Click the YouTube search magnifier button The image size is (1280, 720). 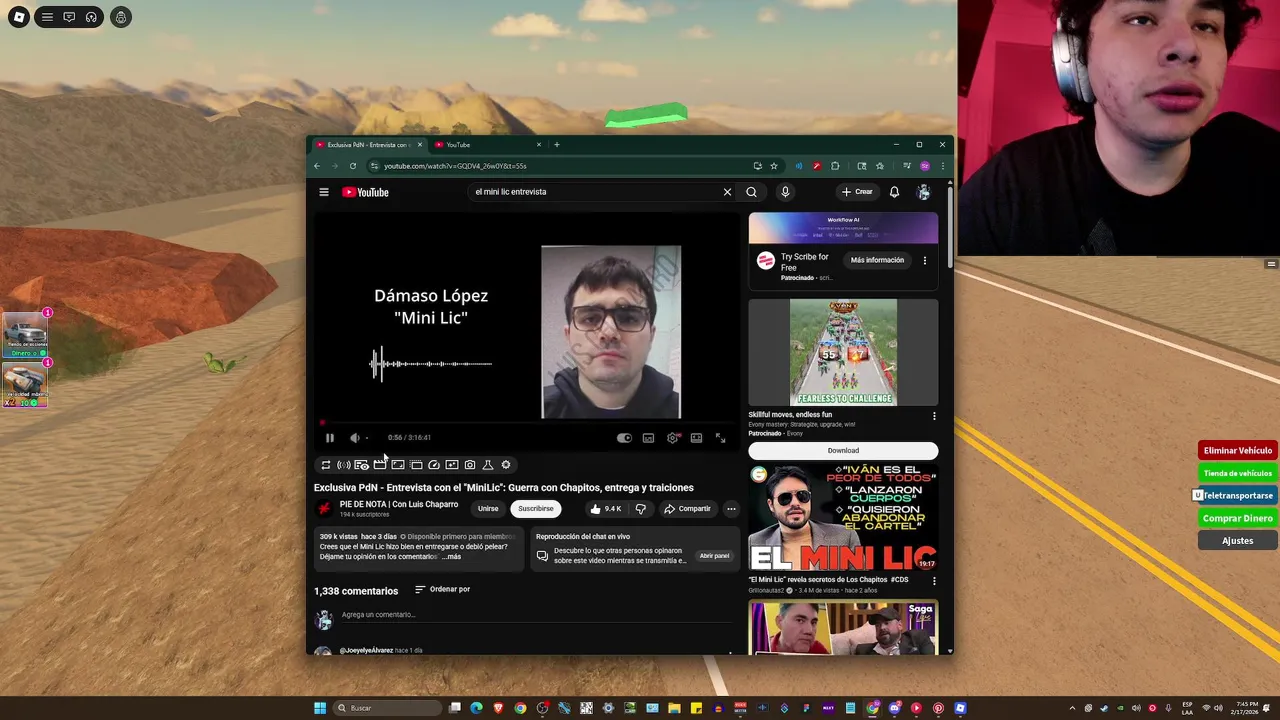(x=751, y=192)
